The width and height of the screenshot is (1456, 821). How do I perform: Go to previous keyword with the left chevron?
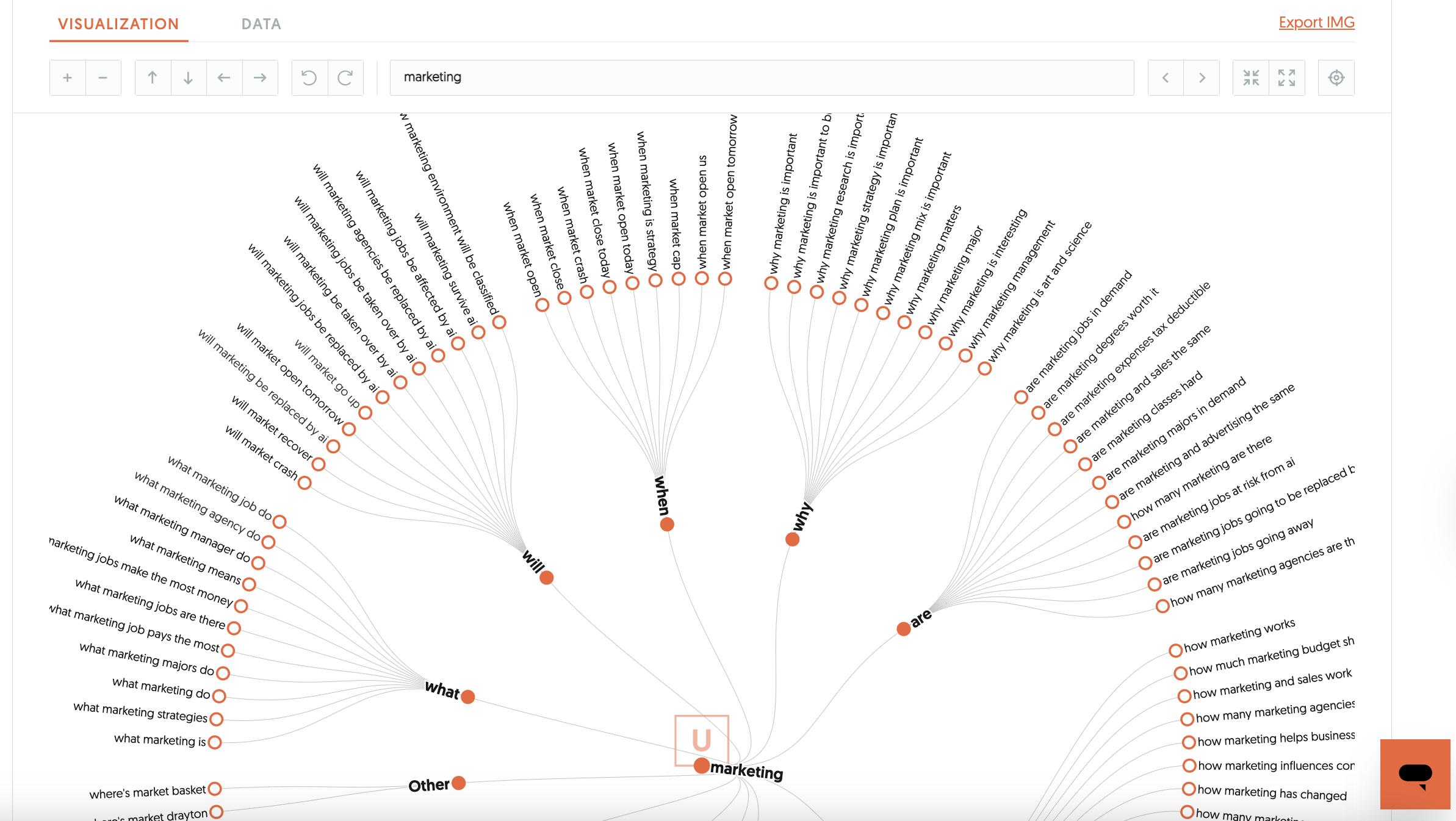click(1166, 77)
